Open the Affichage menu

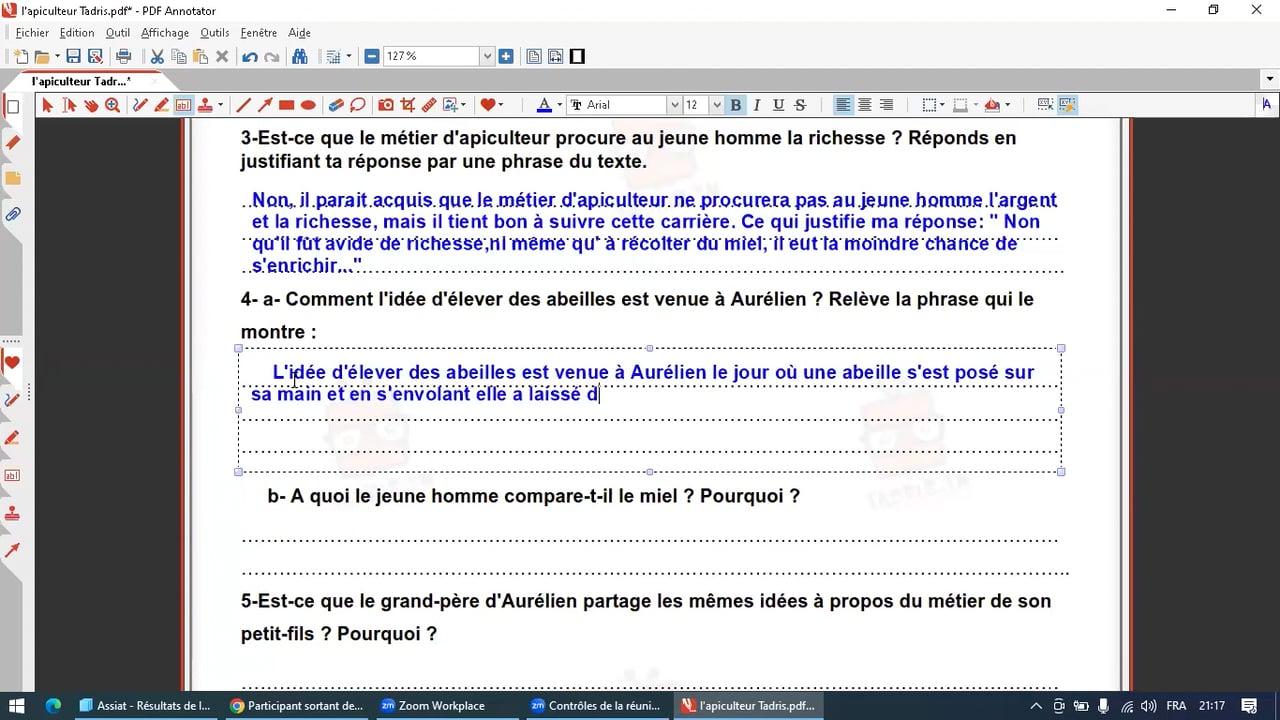(x=165, y=33)
